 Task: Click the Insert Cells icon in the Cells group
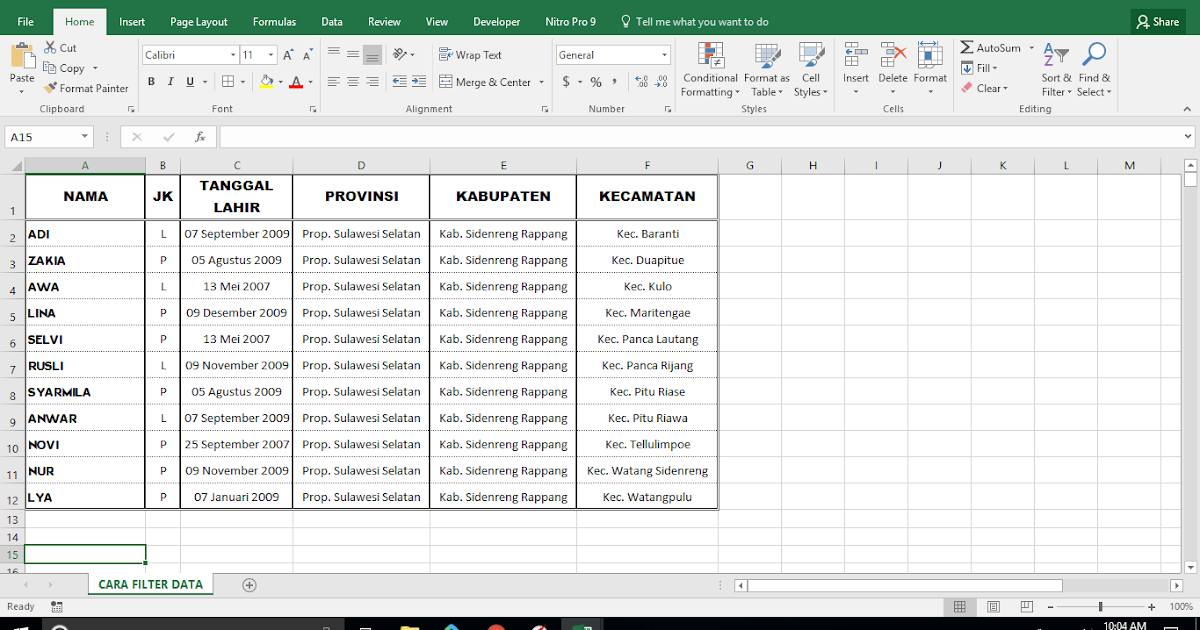point(855,60)
